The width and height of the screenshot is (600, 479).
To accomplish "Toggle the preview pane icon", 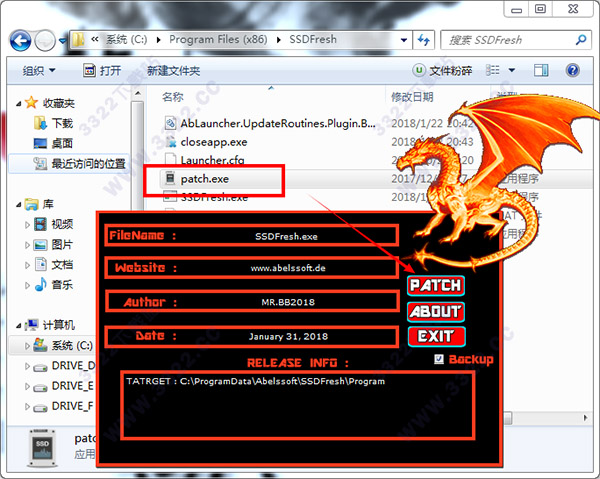I will point(541,70).
